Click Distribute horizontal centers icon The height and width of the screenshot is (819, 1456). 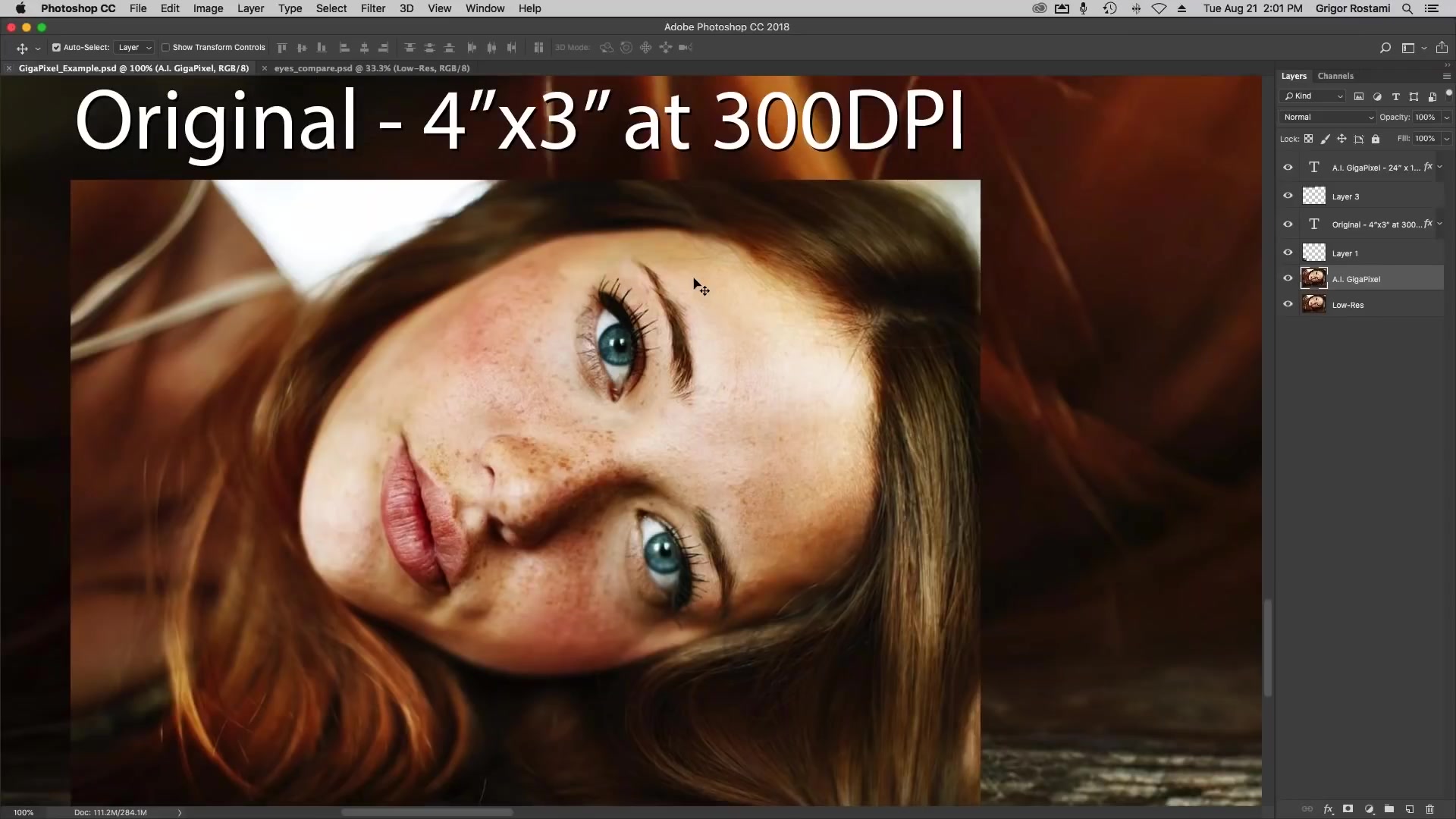(491, 48)
